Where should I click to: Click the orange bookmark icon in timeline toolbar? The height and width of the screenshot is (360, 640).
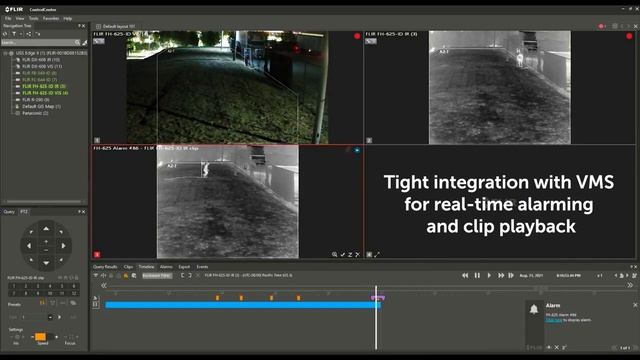click(126, 276)
